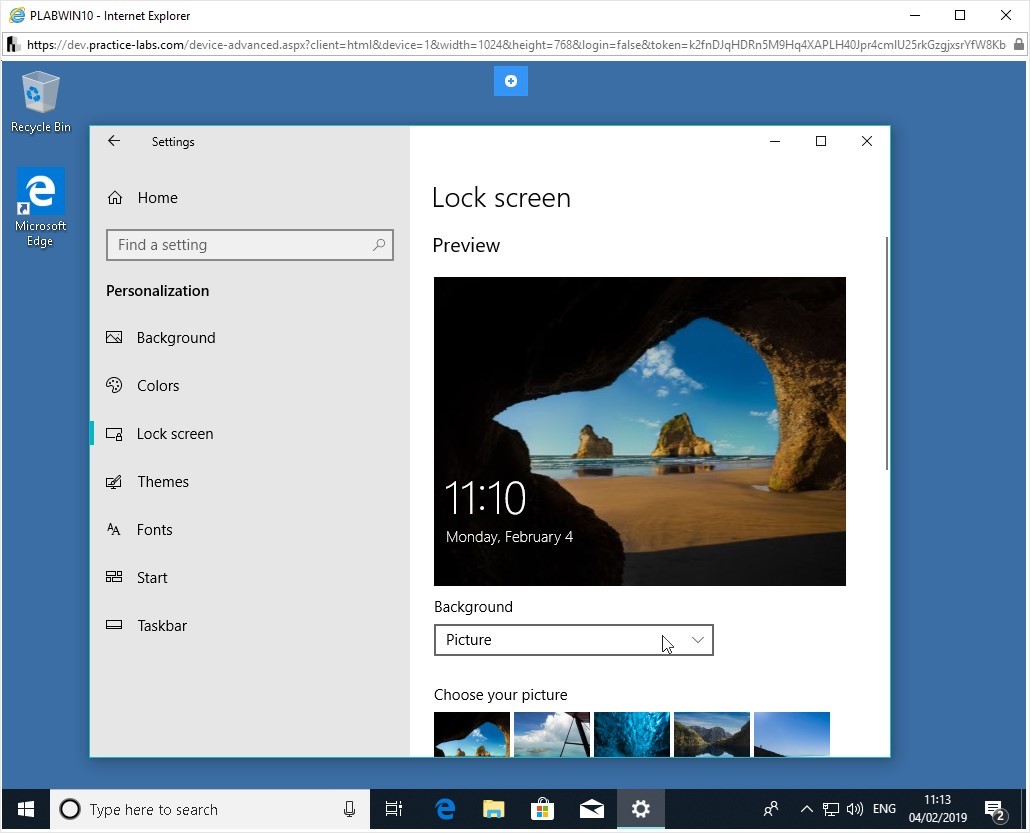Open the Action Center notifications icon
Screen dimensions: 1030x833
click(x=996, y=811)
